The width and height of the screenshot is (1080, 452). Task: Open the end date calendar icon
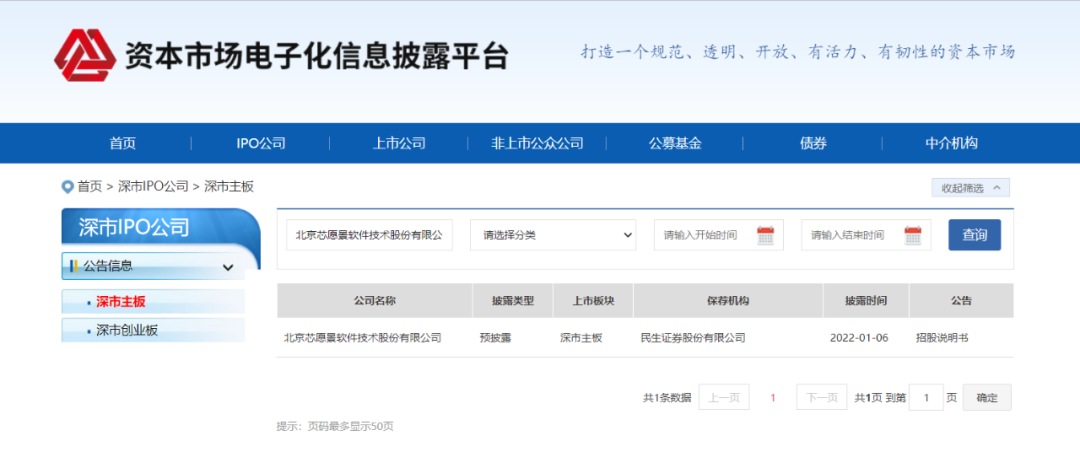point(913,235)
